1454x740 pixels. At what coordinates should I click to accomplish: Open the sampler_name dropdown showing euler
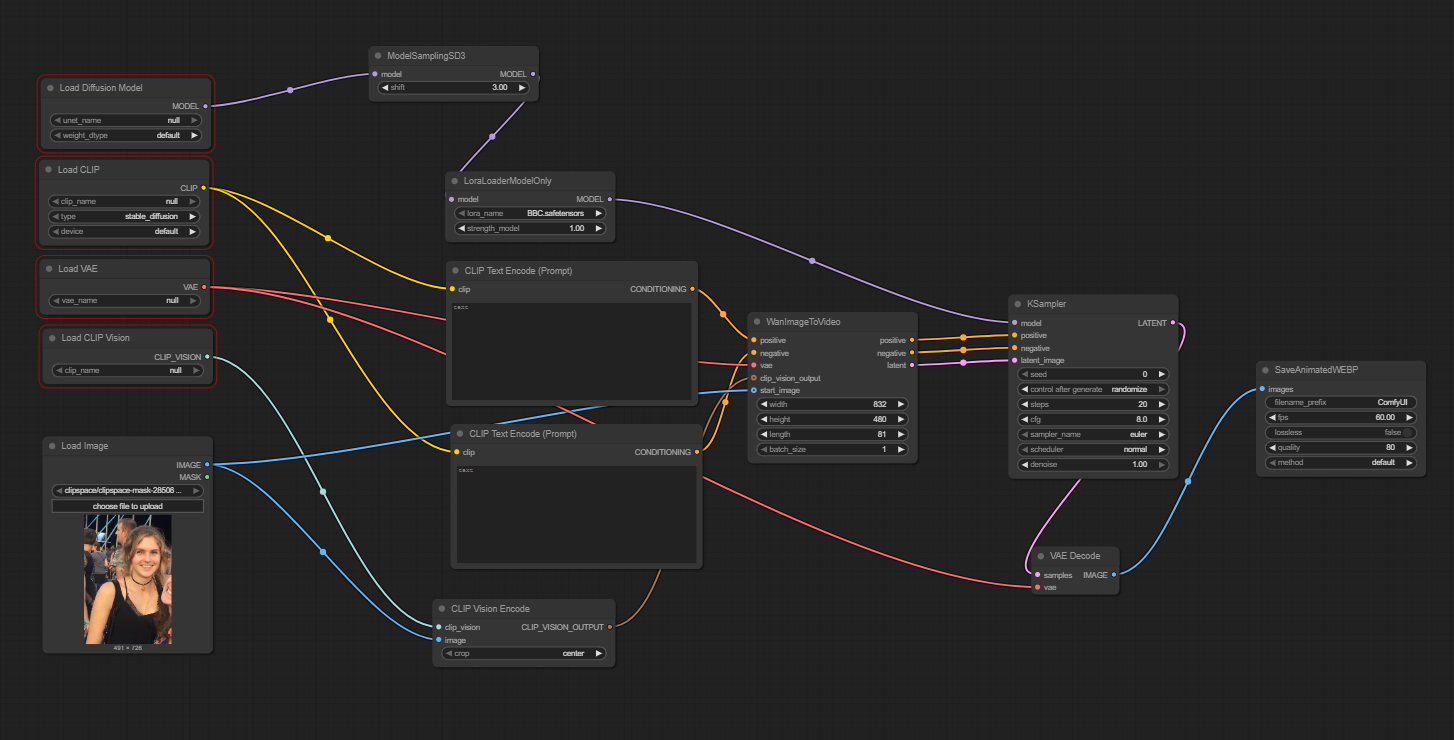pyautogui.click(x=1093, y=435)
